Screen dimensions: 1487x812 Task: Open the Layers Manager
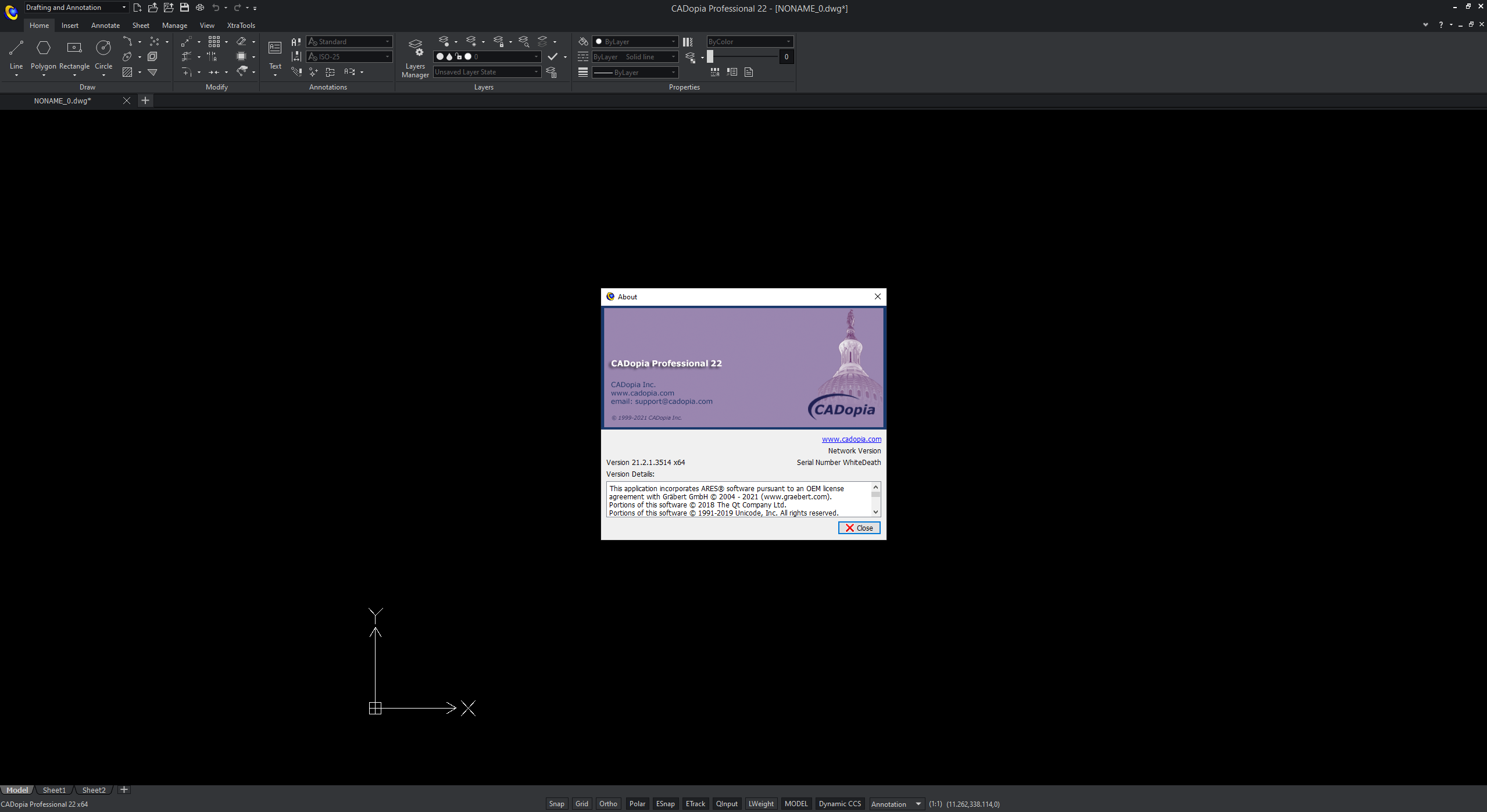415,58
